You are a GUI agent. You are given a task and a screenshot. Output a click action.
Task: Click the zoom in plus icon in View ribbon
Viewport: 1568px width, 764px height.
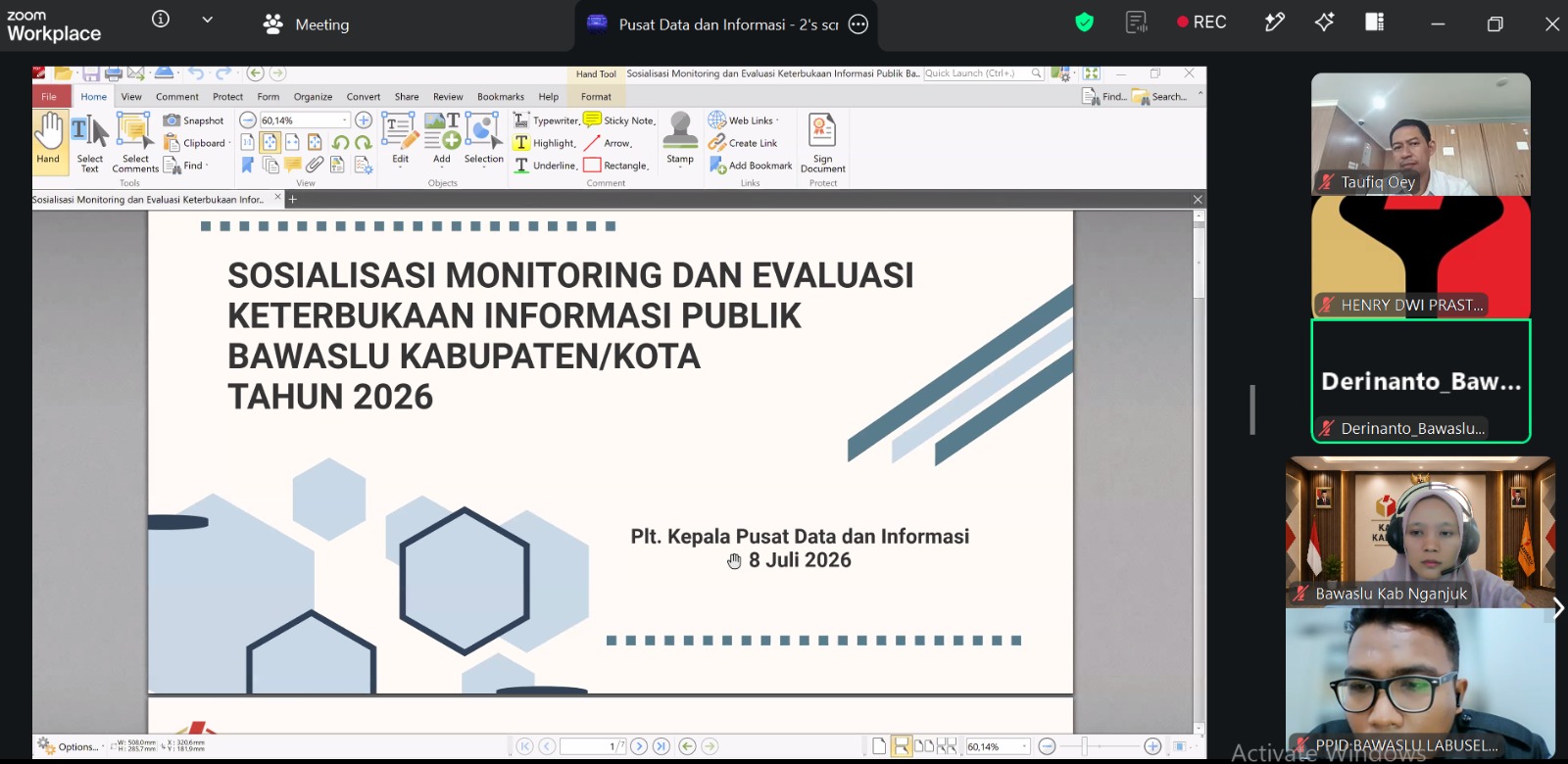(363, 120)
